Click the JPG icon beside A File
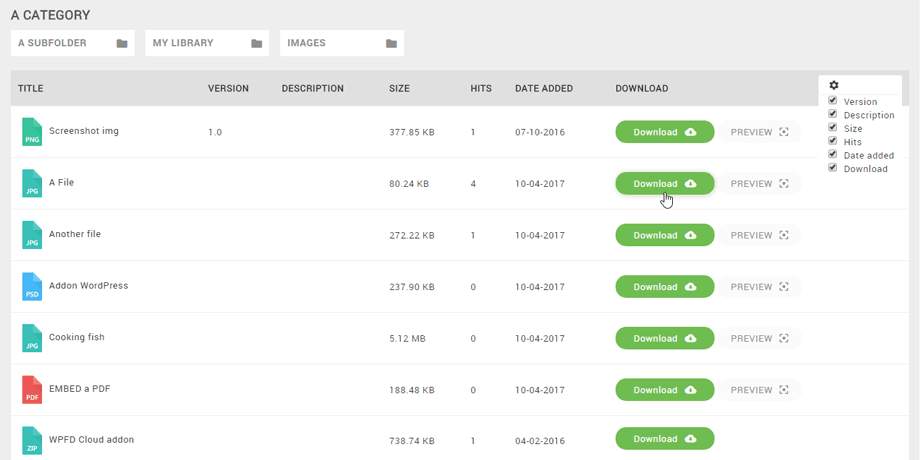The width and height of the screenshot is (920, 460). pyautogui.click(x=32, y=184)
